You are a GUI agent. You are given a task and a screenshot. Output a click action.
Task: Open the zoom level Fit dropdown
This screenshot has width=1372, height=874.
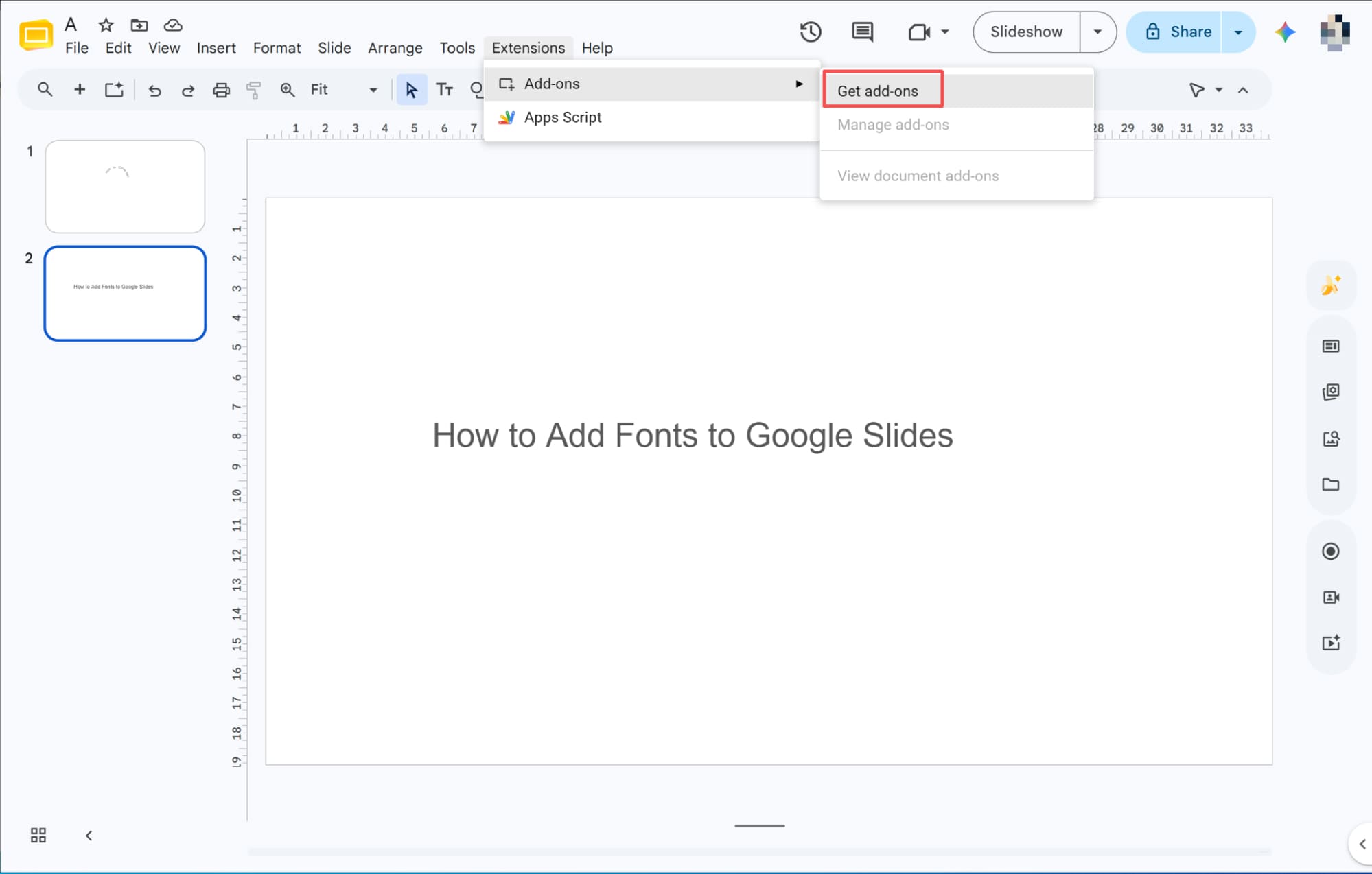pyautogui.click(x=344, y=90)
